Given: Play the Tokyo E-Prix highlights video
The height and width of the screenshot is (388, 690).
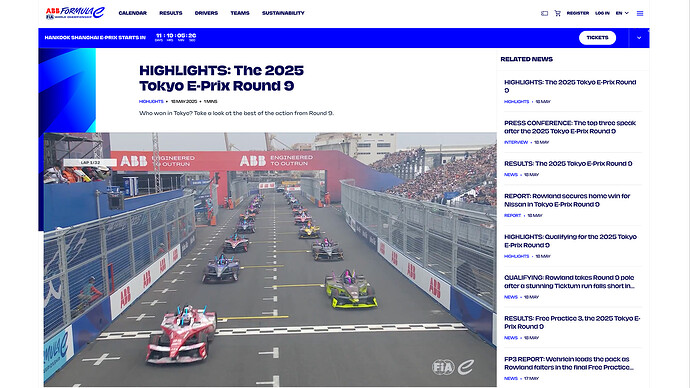Looking at the screenshot, I should coord(270,260).
